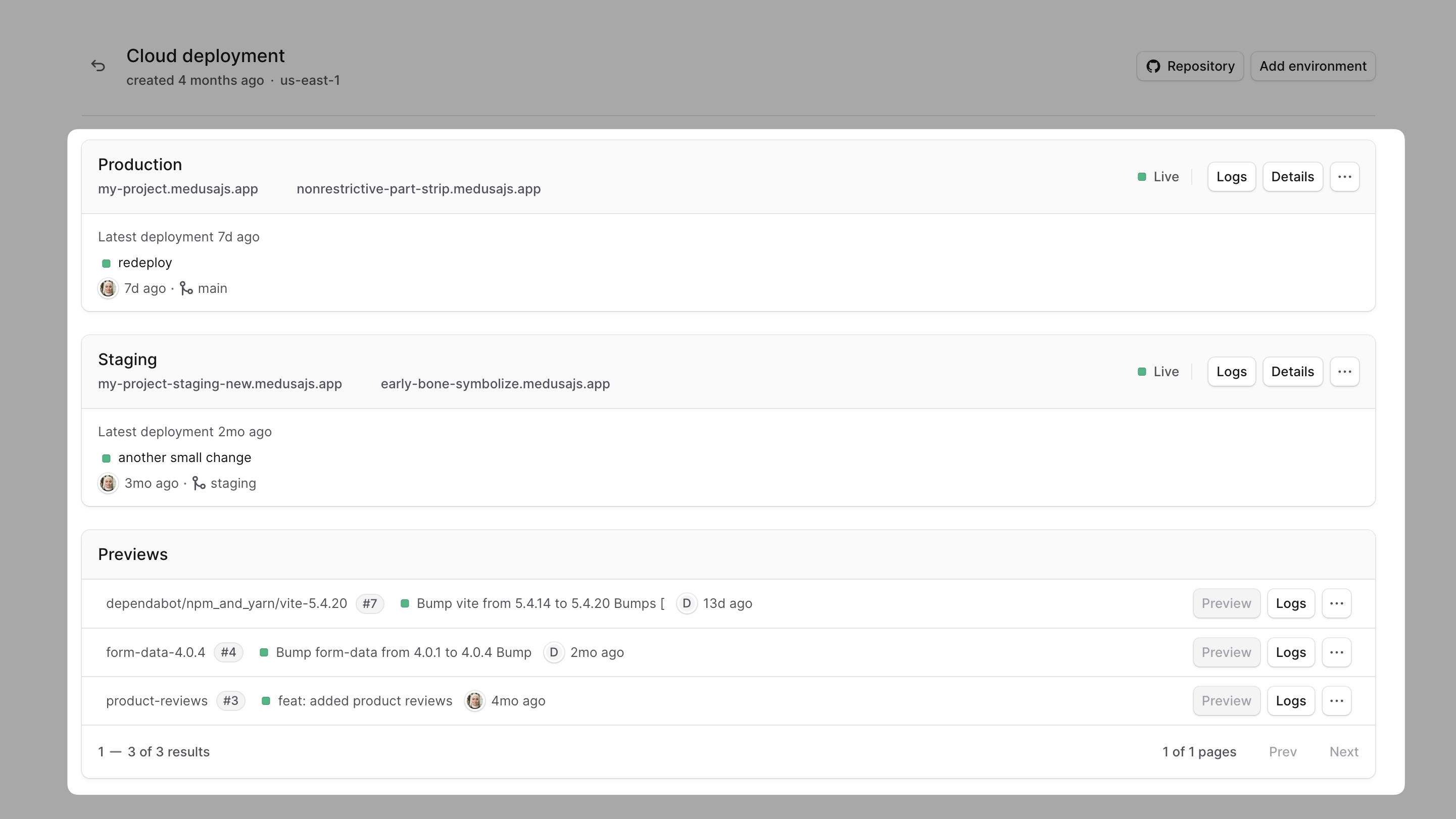Click the branch icon beside staging
Screen dimensions: 1456x819
(x=198, y=484)
